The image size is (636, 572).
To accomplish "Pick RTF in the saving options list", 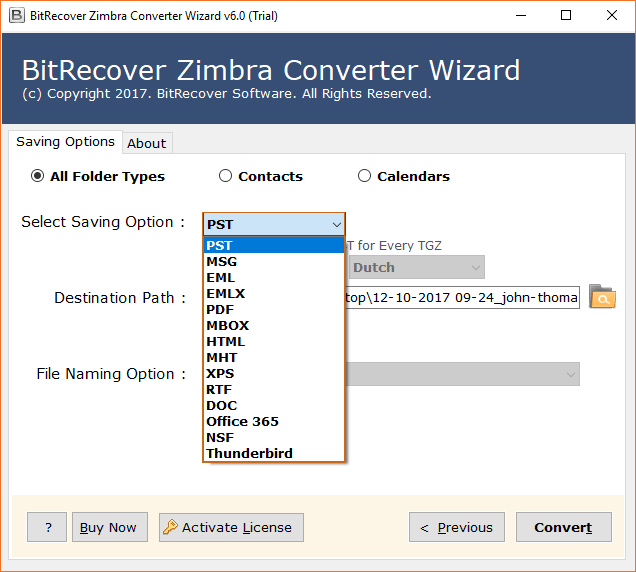I will [x=274, y=389].
